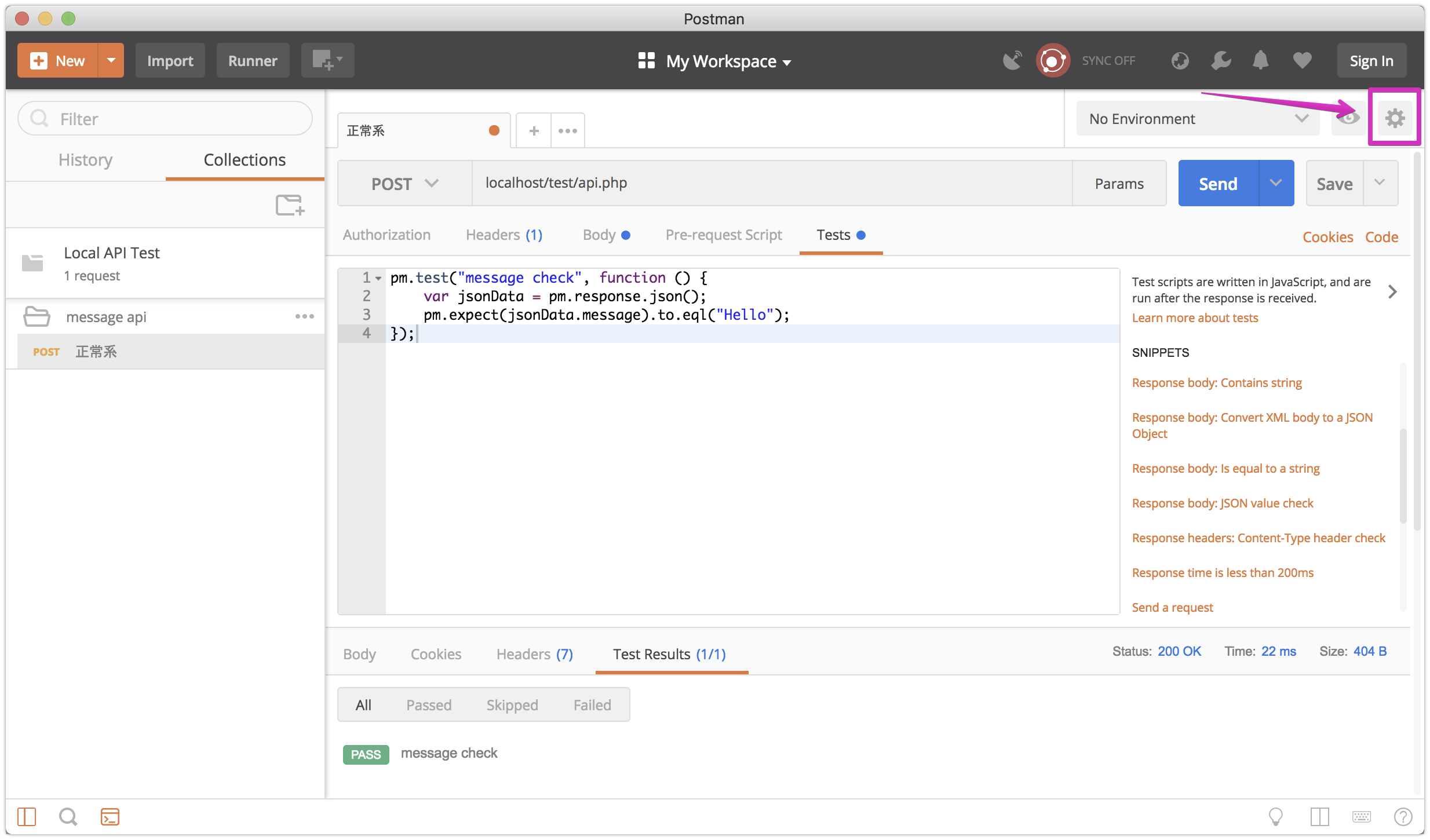This screenshot has width=1430, height=840.
Task: Open the Save button dropdown arrow
Action: tap(1380, 183)
